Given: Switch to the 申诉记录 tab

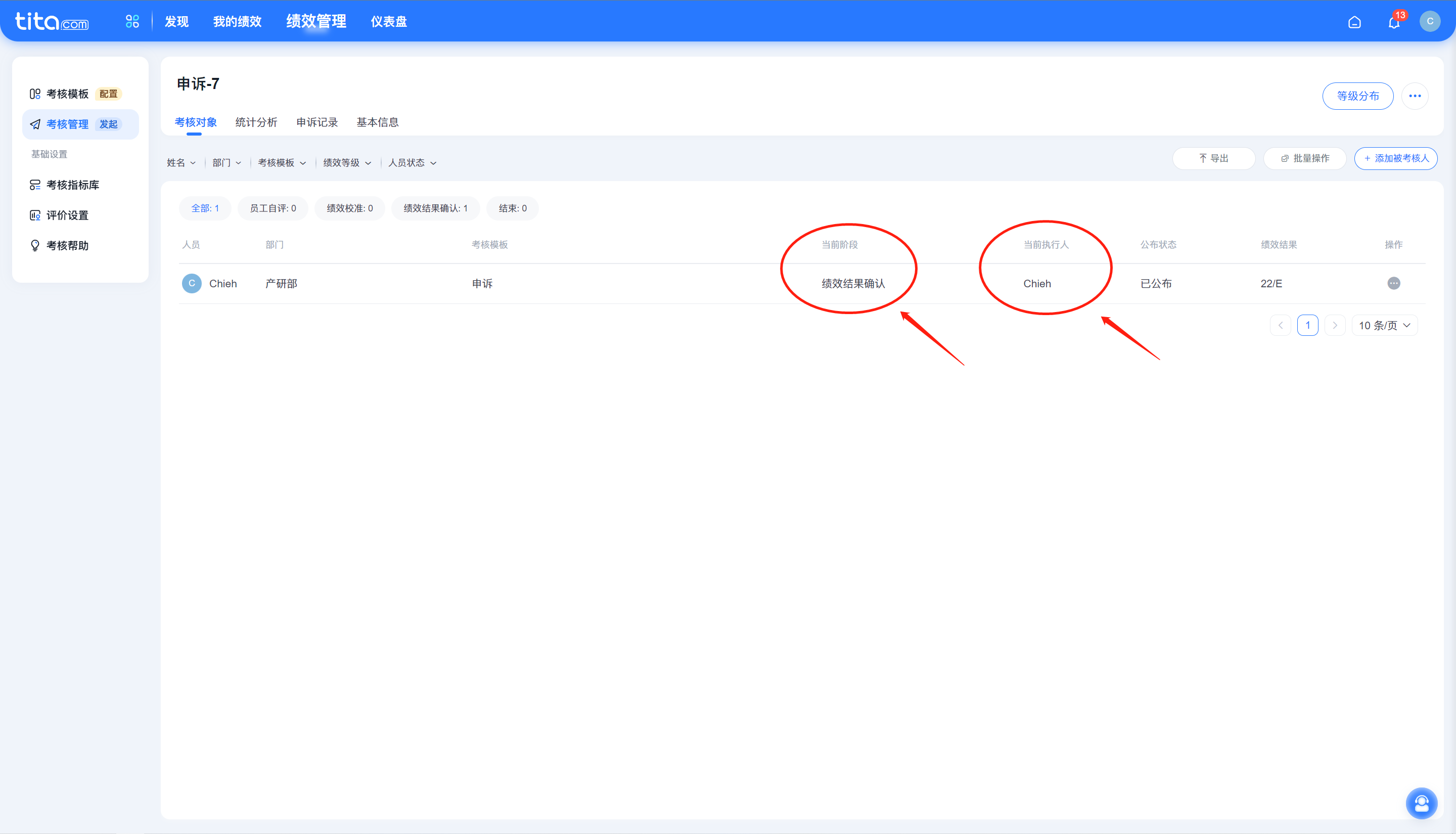Looking at the screenshot, I should click(316, 122).
